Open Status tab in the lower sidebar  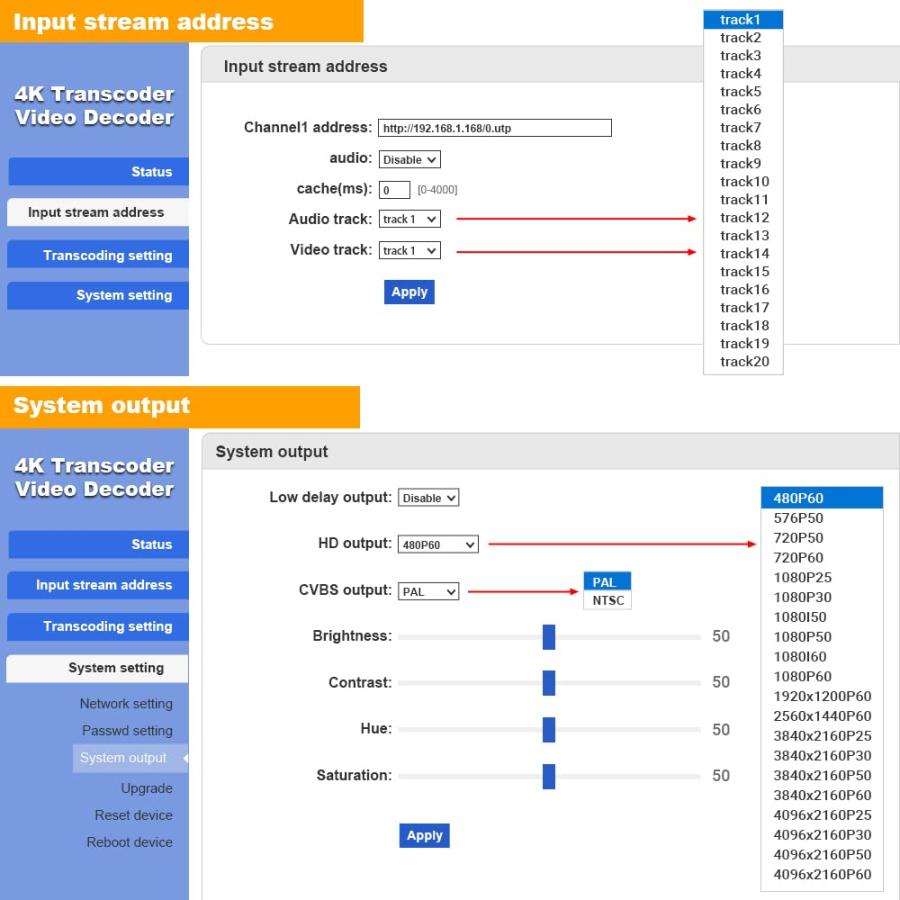click(99, 545)
